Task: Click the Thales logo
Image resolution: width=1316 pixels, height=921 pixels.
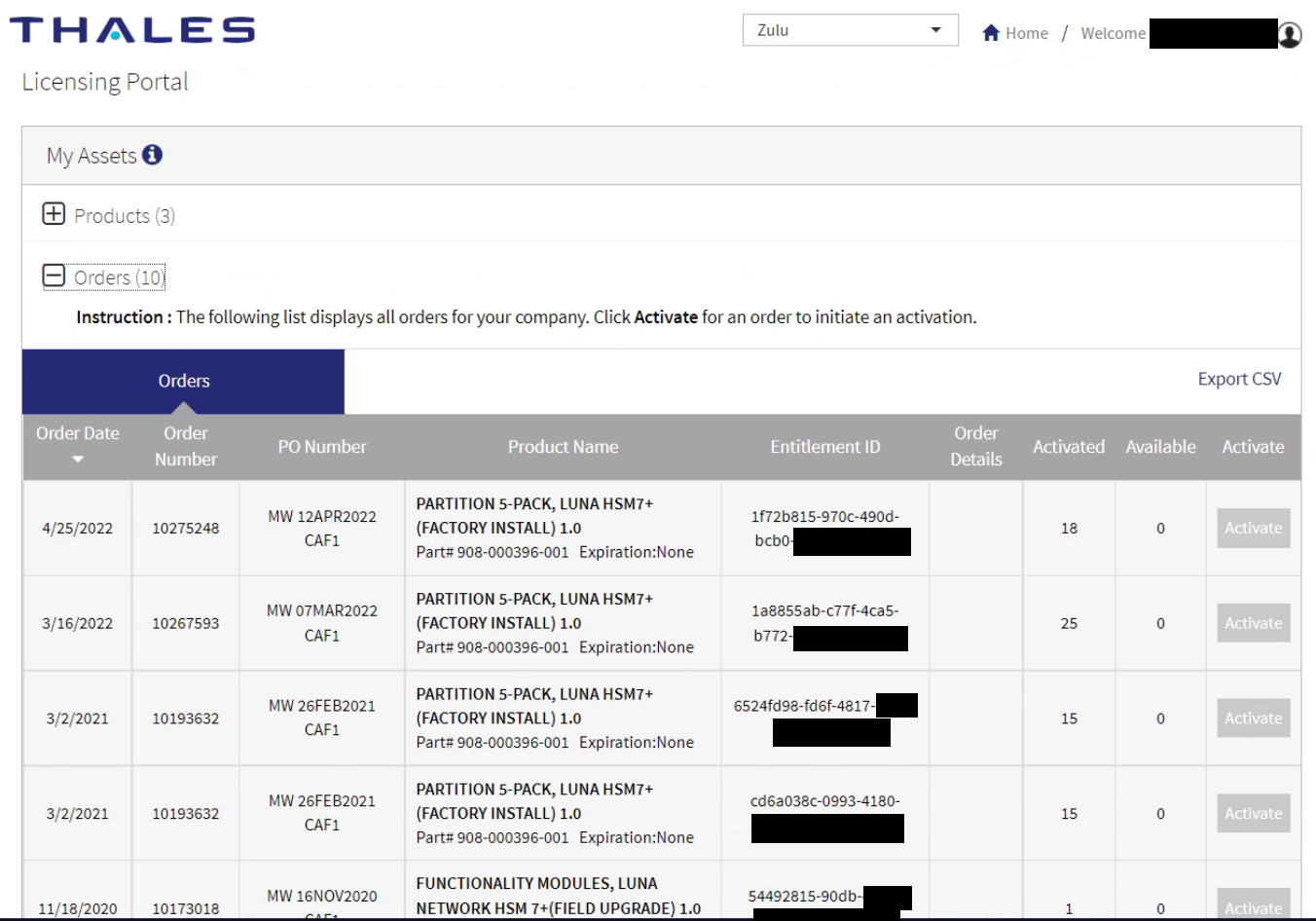Action: click(132, 30)
